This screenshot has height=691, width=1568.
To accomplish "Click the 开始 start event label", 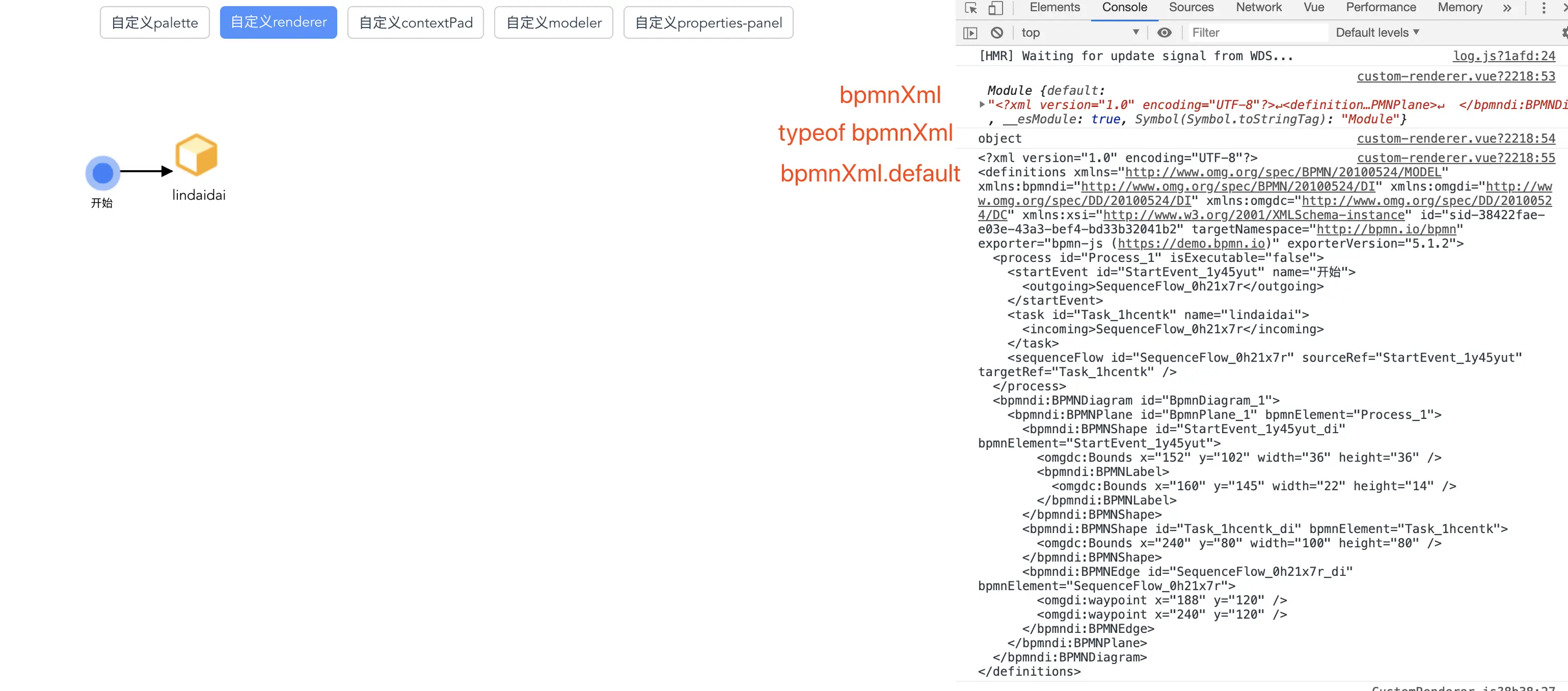I will [102, 203].
